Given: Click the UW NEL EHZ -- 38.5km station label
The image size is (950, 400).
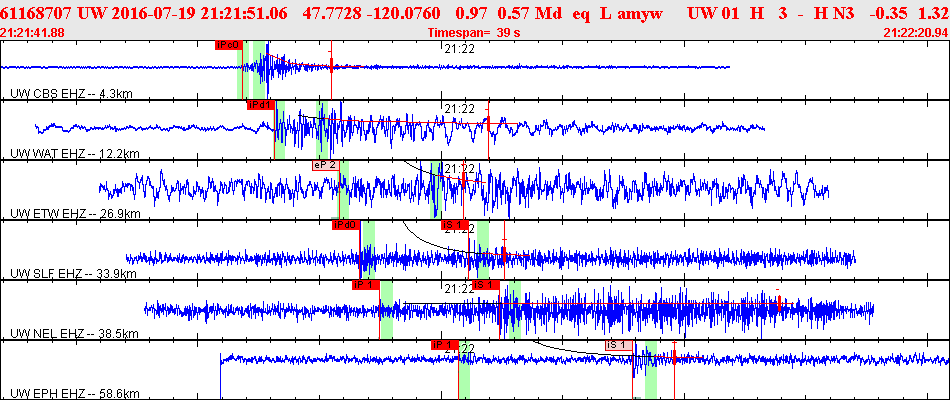Looking at the screenshot, I should coord(75,334).
